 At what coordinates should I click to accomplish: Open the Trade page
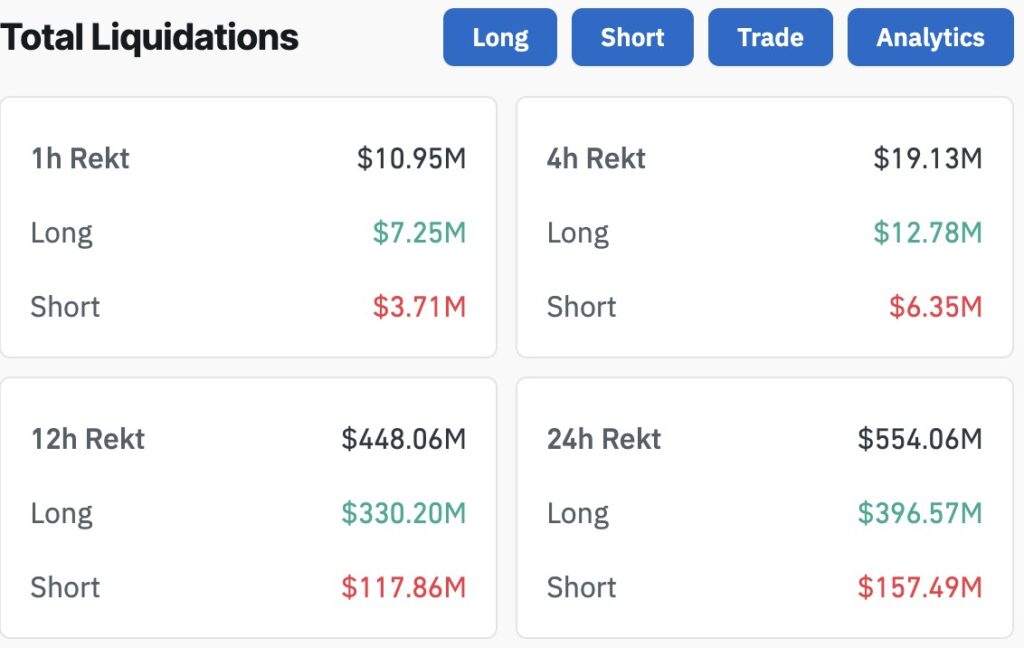(x=770, y=37)
